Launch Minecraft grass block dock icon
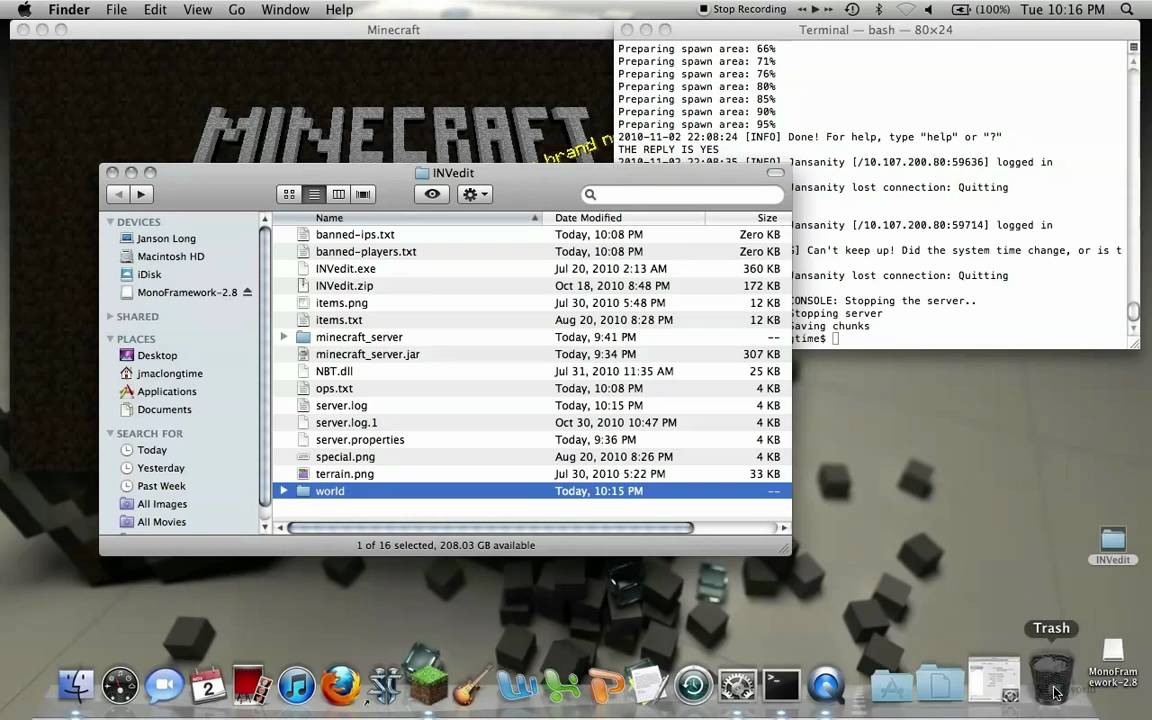This screenshot has width=1152, height=720. pyautogui.click(x=428, y=685)
